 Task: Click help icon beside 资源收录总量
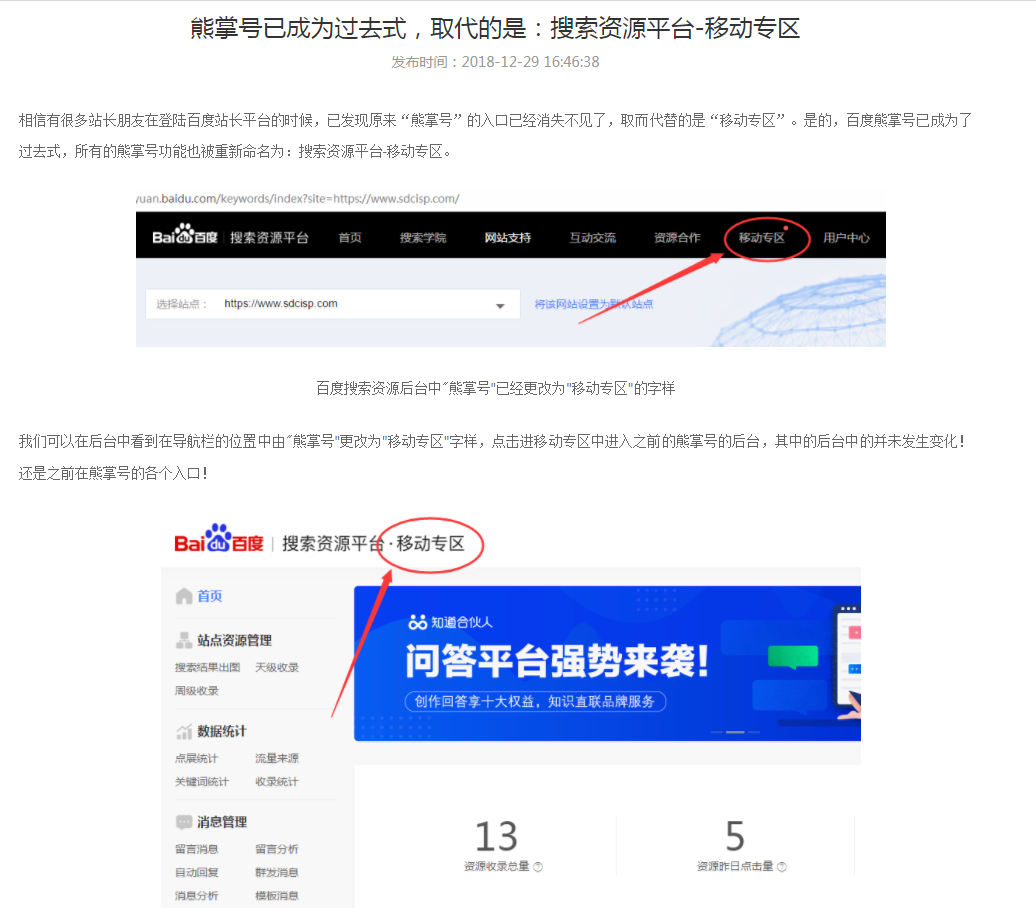[x=538, y=867]
